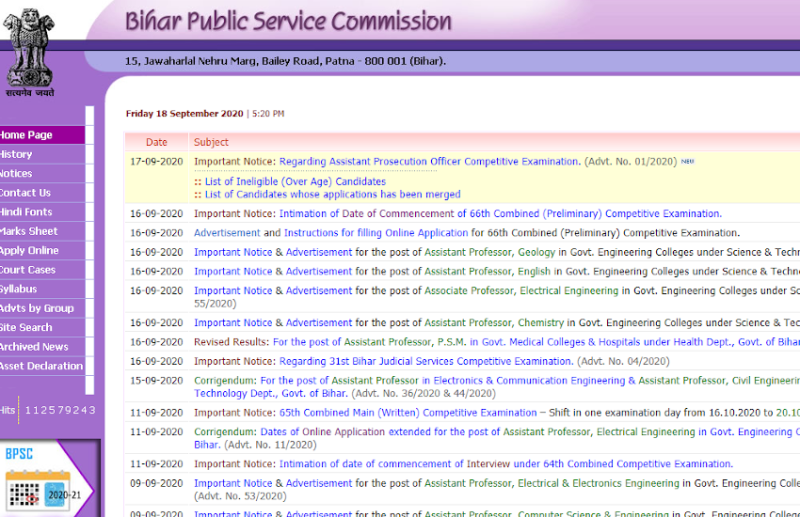The height and width of the screenshot is (517, 800).
Task: Click the Bihar Public Service Commission header title
Action: 288,21
